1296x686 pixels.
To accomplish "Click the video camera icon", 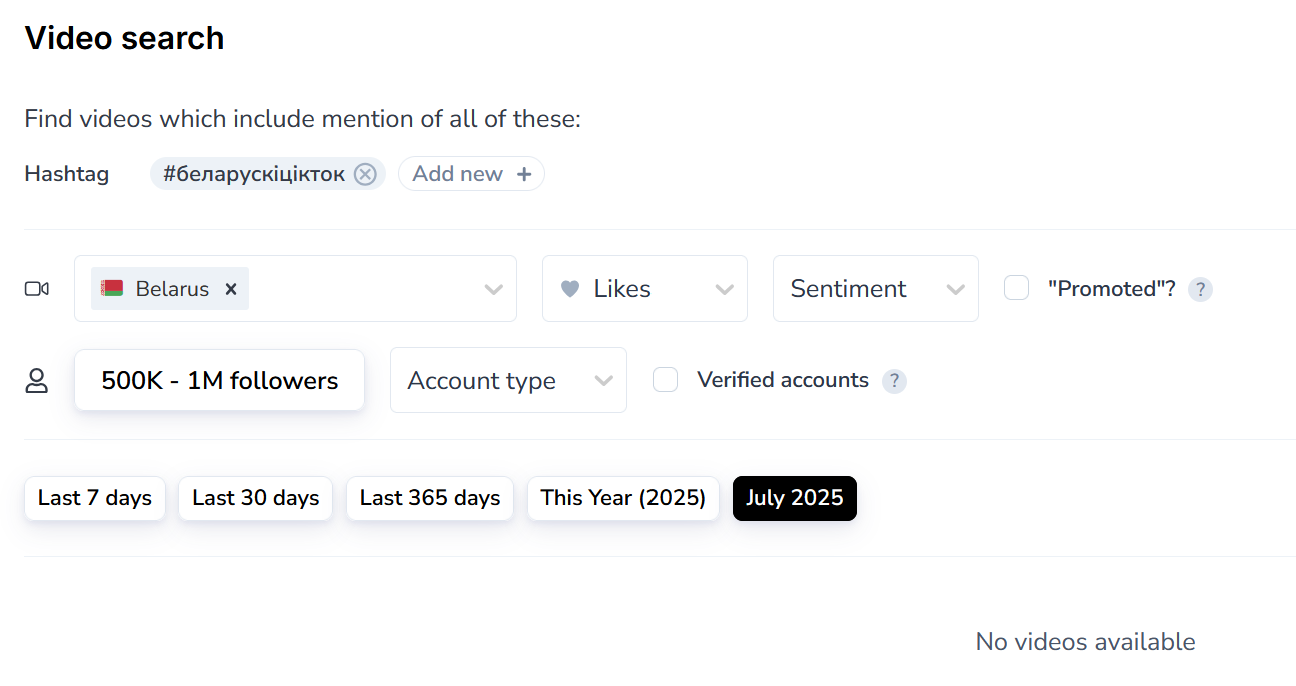I will pyautogui.click(x=37, y=289).
